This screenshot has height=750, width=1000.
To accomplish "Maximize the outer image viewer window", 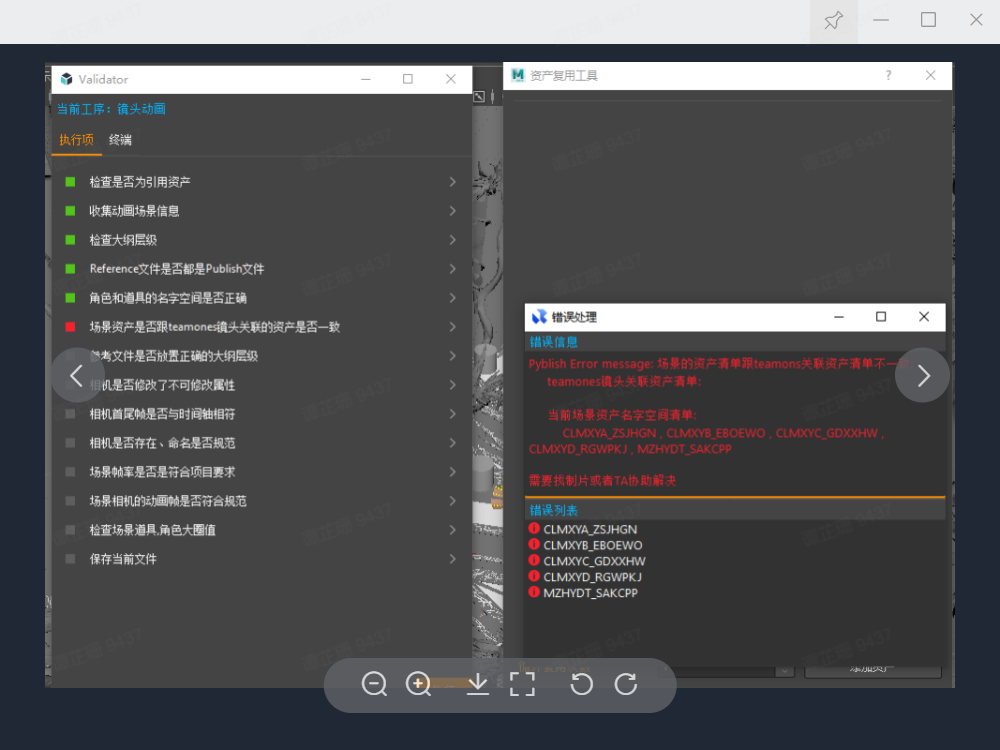I will (928, 20).
